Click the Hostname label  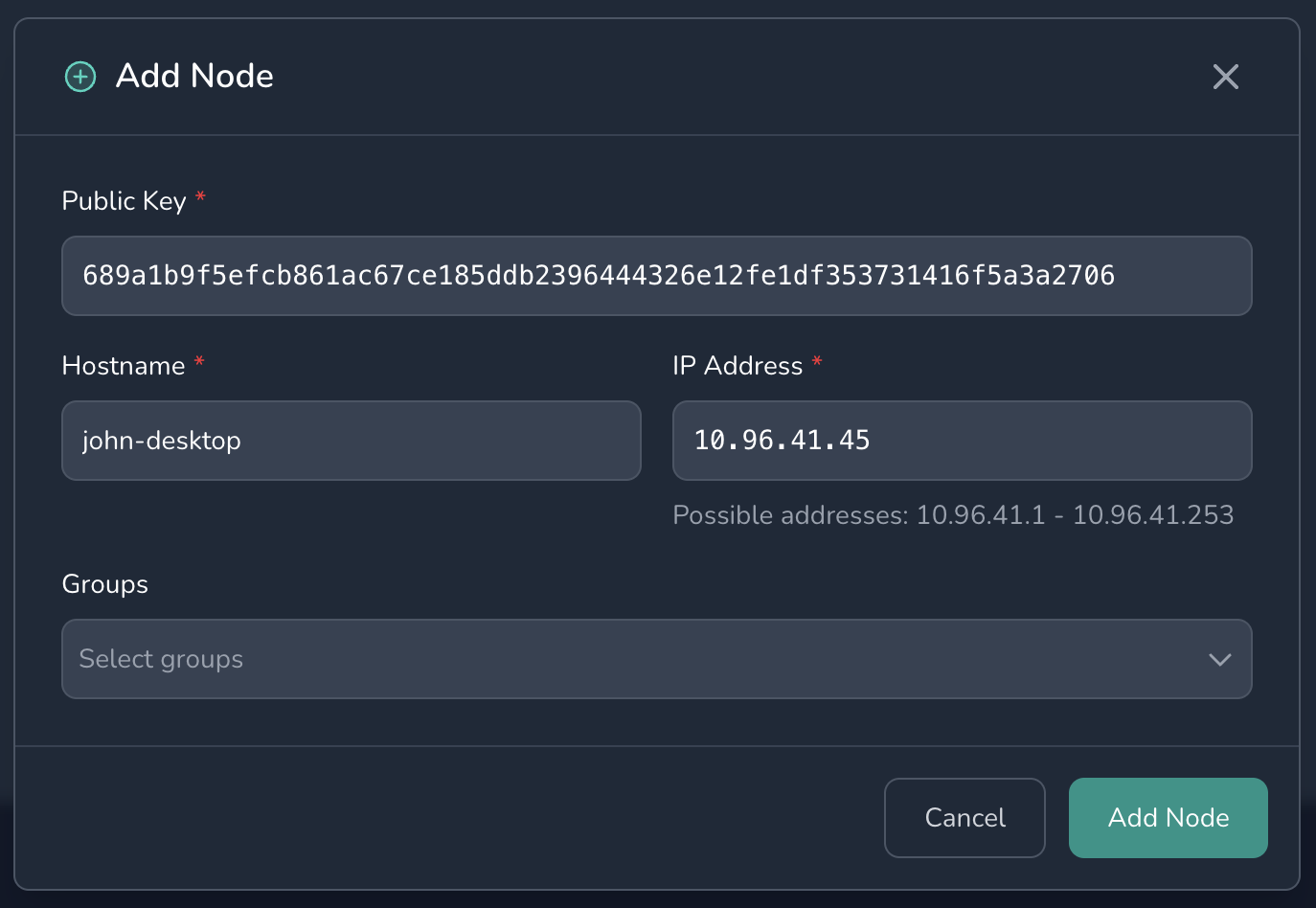pyautogui.click(x=123, y=366)
